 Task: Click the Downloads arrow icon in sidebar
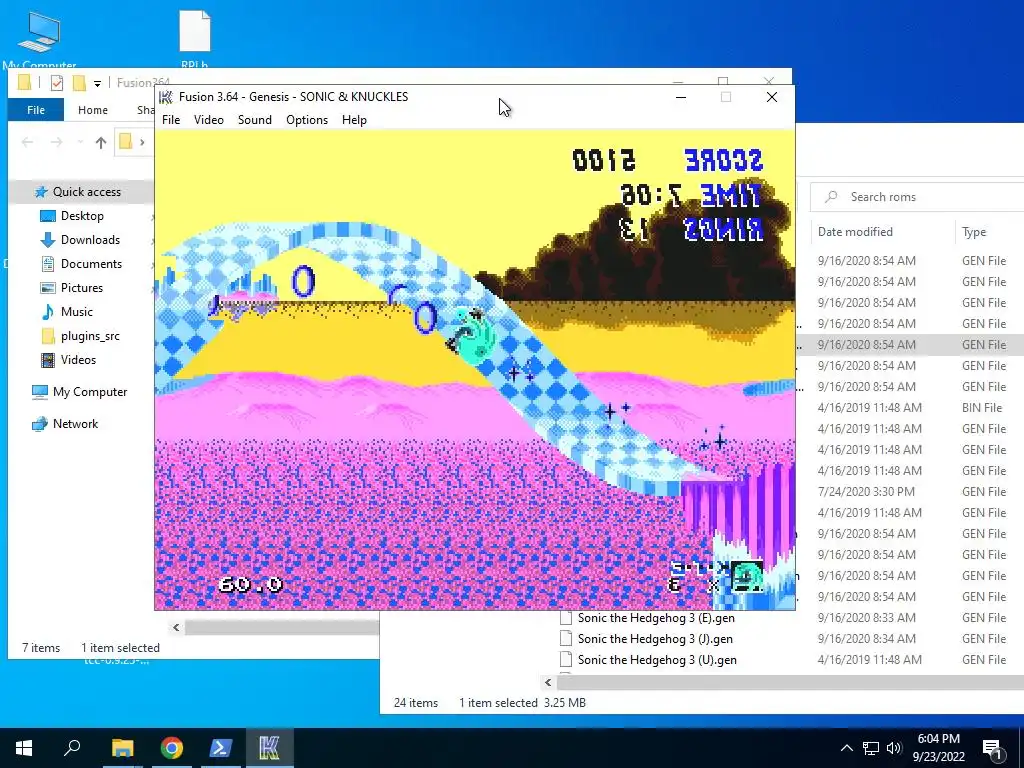click(x=48, y=240)
